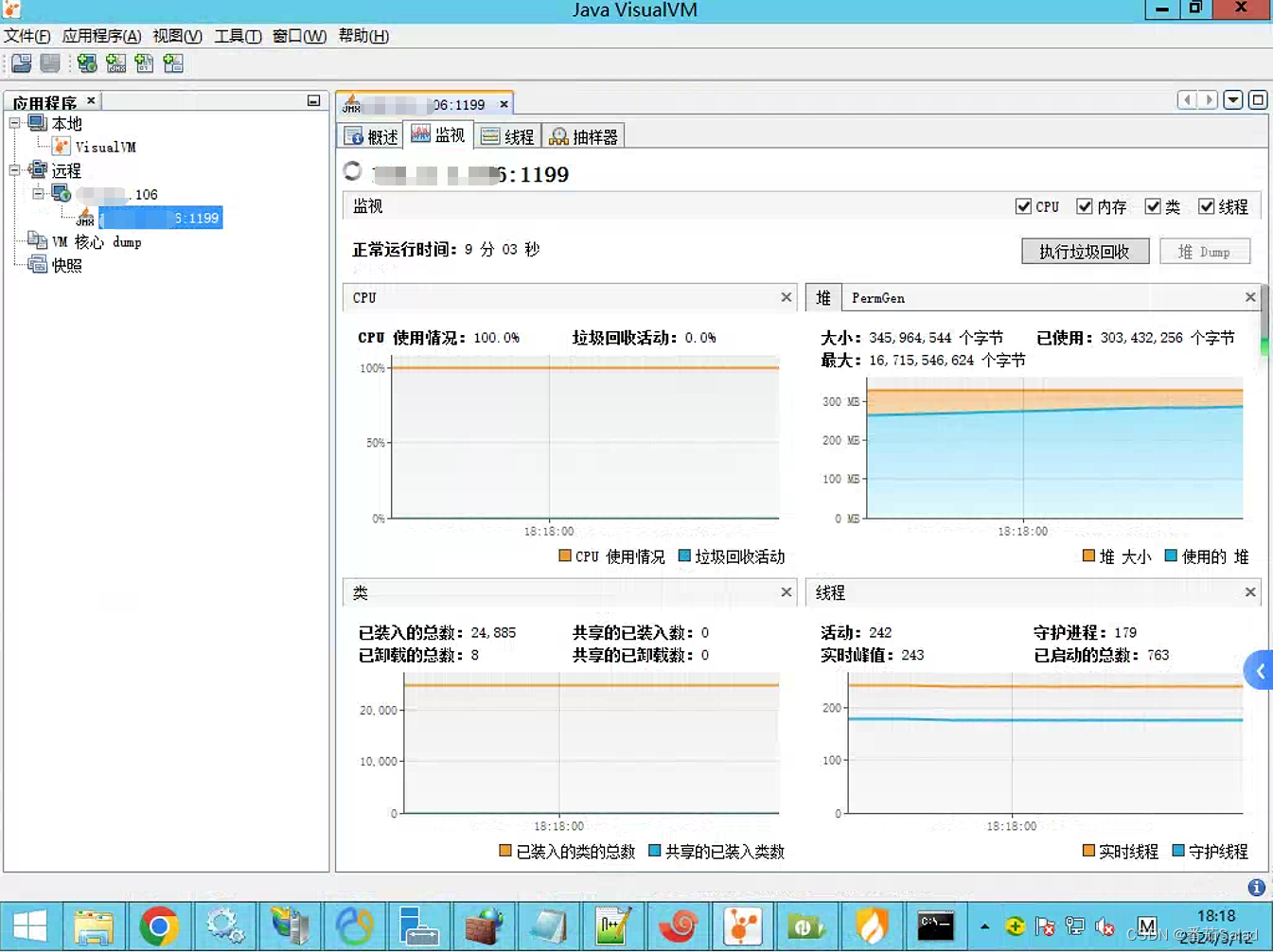The height and width of the screenshot is (952, 1273).
Task: Collapse the .106 remote host node
Action: (x=39, y=194)
